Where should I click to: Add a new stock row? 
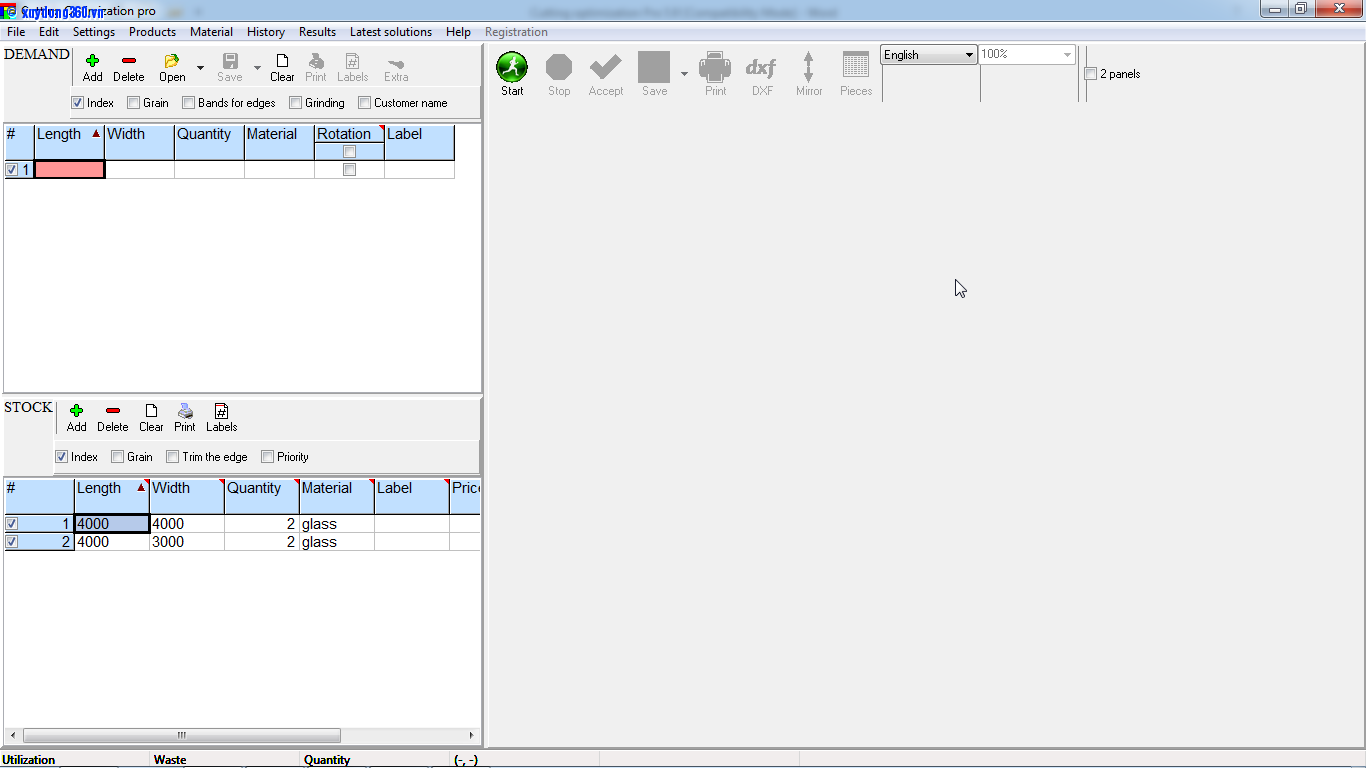pos(76,417)
